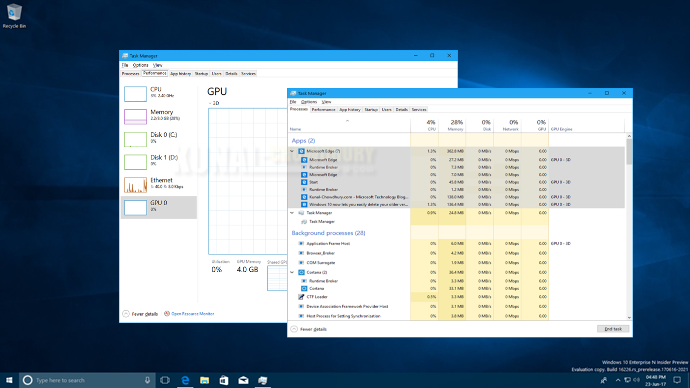Click the COM Surrogate process icon

click(x=301, y=263)
